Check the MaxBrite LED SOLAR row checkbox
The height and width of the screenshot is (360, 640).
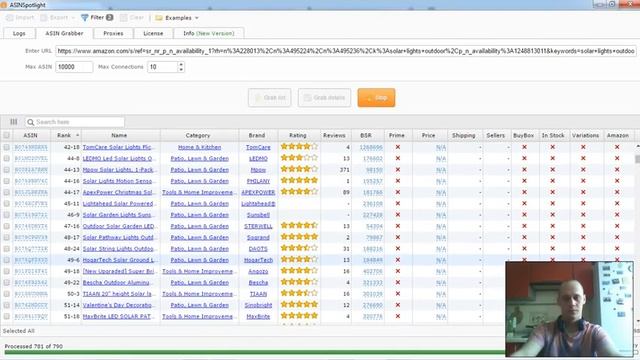click(7, 316)
